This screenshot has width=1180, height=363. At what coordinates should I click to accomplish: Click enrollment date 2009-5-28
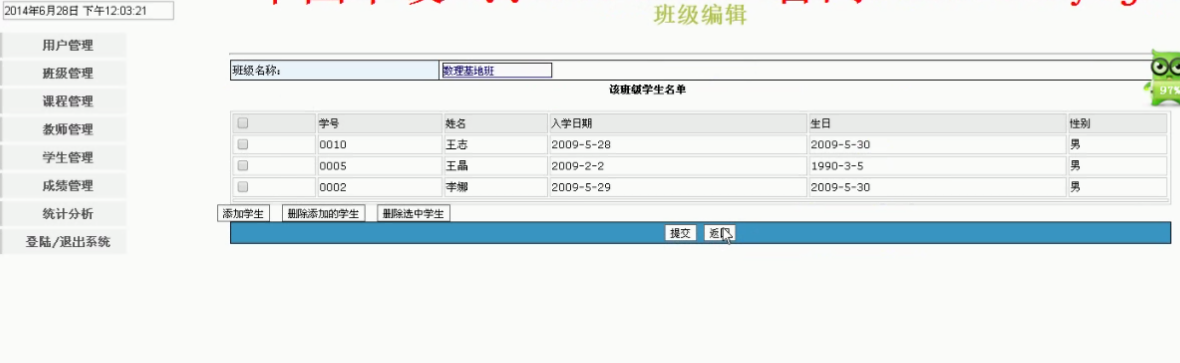coord(677,145)
